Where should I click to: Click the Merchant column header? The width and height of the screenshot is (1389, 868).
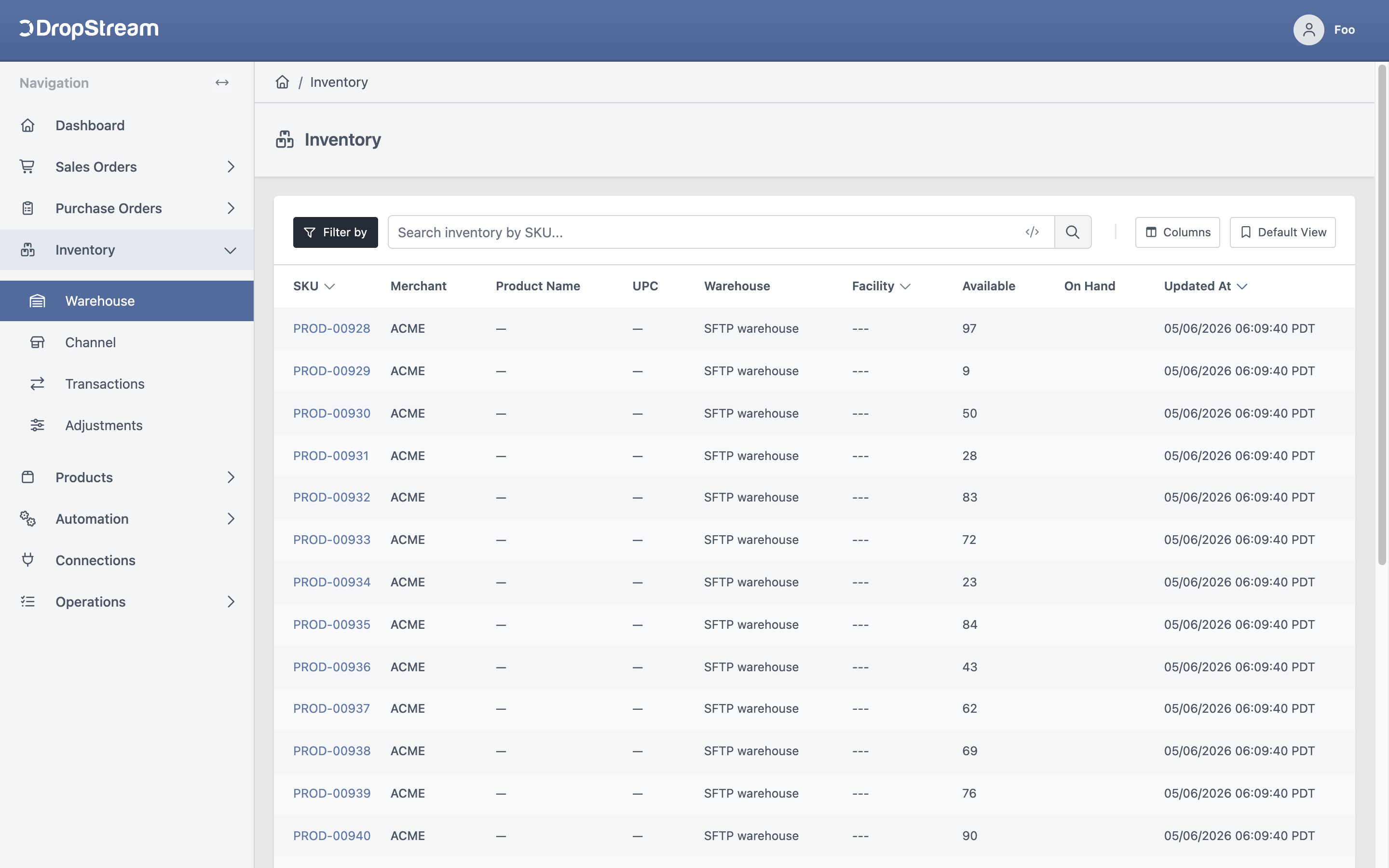coord(419,286)
